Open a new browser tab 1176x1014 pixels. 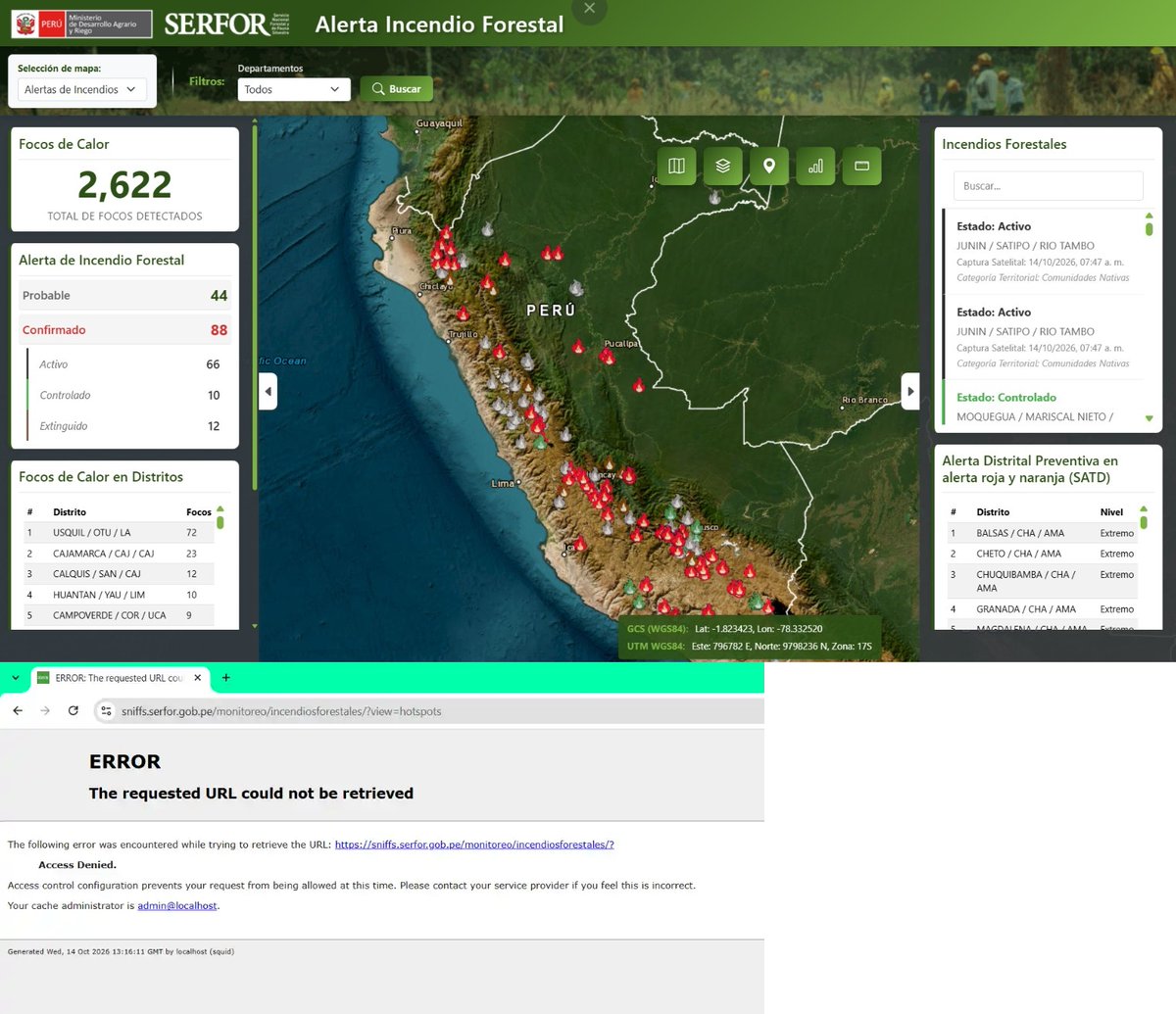coord(226,678)
